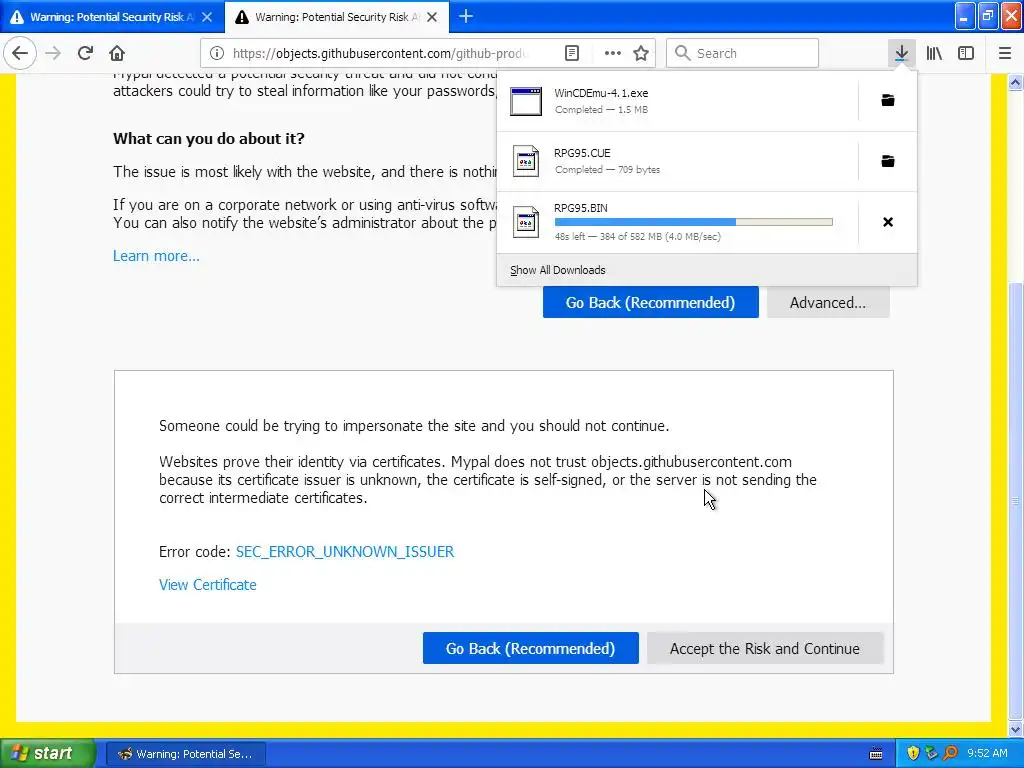Screen dimensions: 1024x768
Task: Open the hamburger application menu
Action: click(x=1005, y=53)
